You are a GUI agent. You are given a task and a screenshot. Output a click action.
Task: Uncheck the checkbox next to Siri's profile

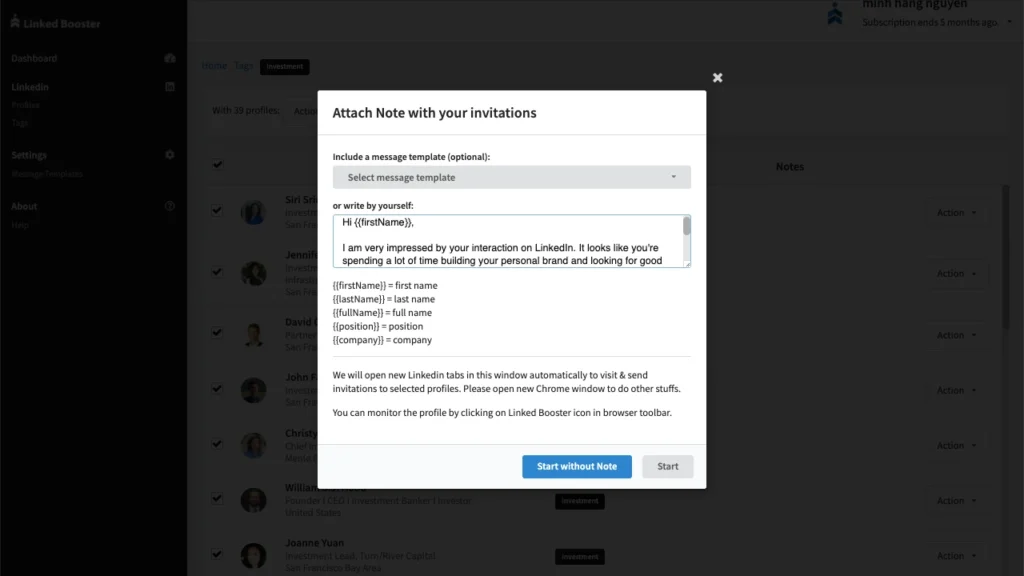point(217,212)
